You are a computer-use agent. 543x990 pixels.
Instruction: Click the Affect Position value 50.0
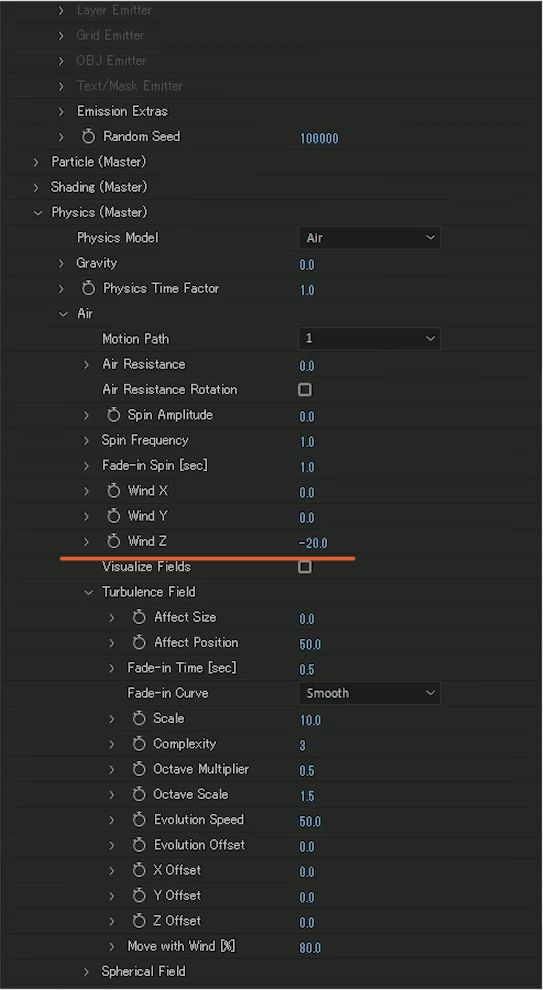(x=310, y=644)
